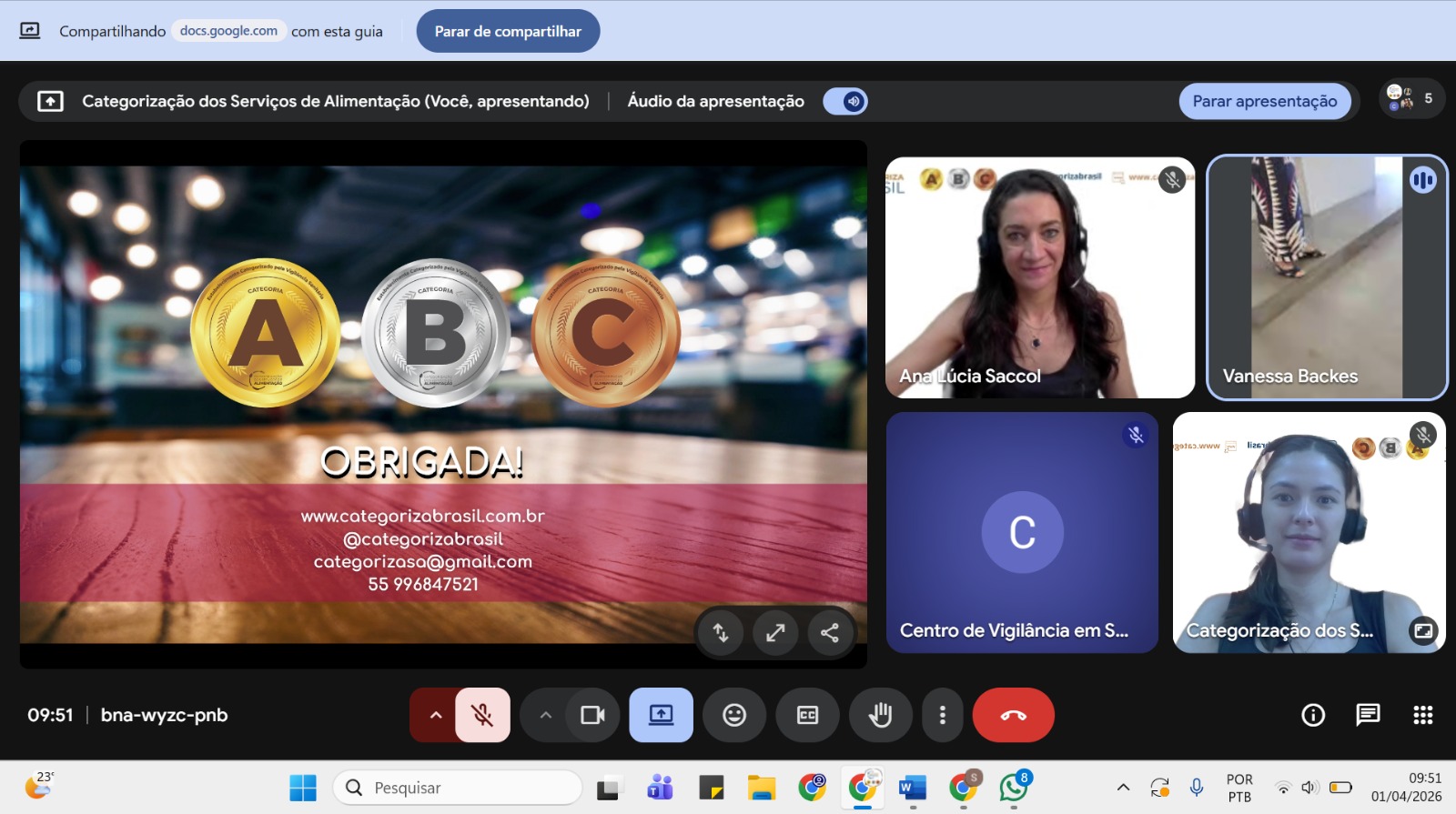Image resolution: width=1456 pixels, height=814 pixels.
Task: Click the present screen button
Action: click(661, 715)
